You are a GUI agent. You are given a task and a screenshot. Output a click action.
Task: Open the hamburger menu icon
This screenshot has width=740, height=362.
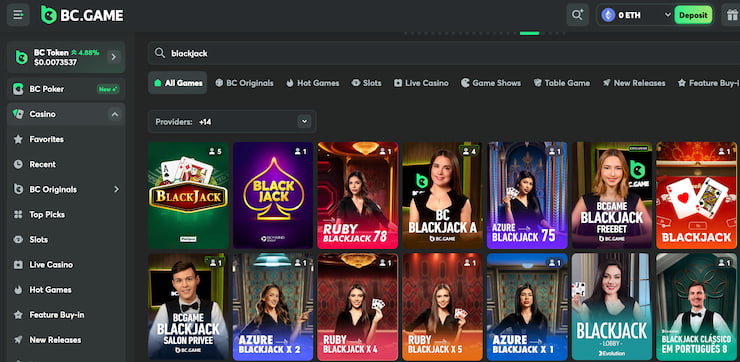click(18, 15)
